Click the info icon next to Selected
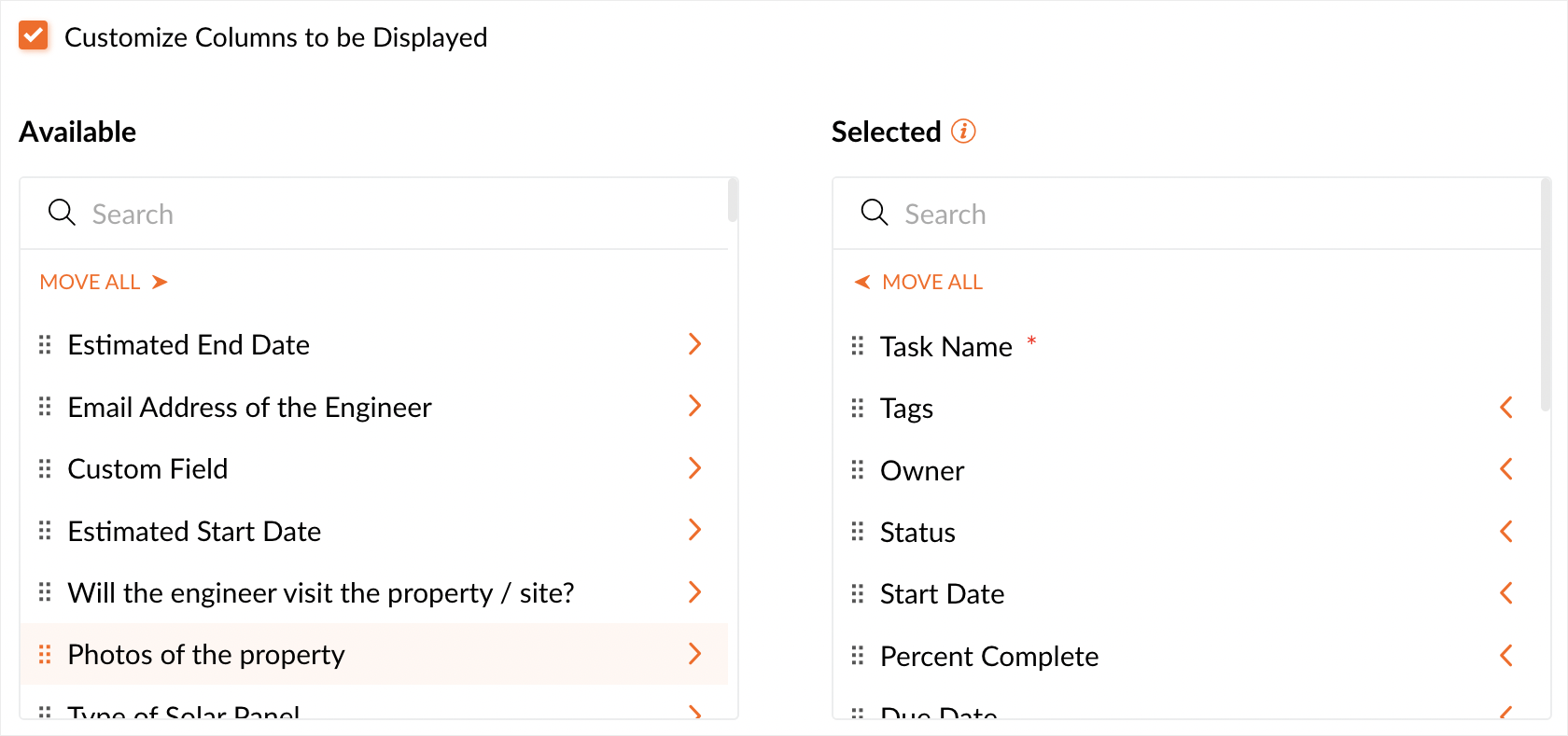The height and width of the screenshot is (736, 1568). coord(963,132)
